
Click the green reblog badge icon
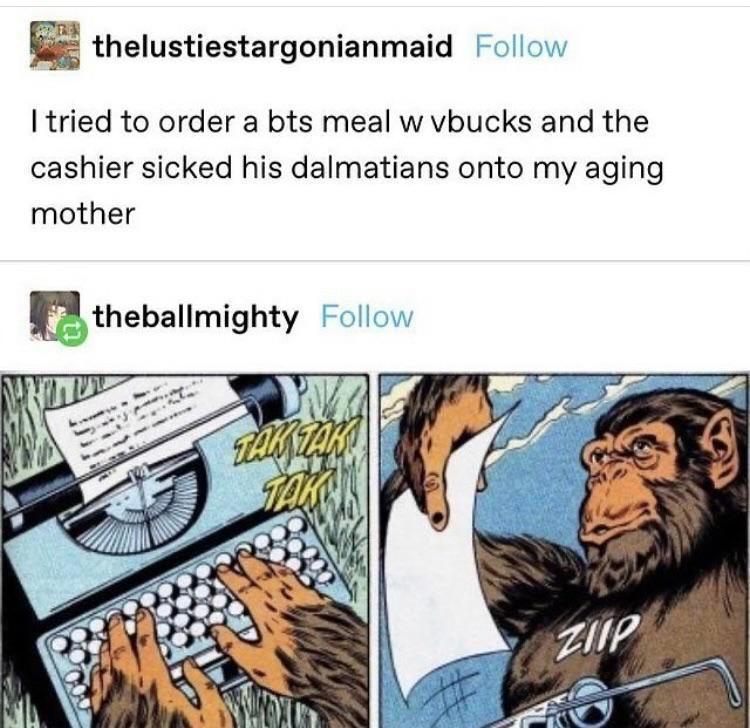pyautogui.click(x=72, y=330)
